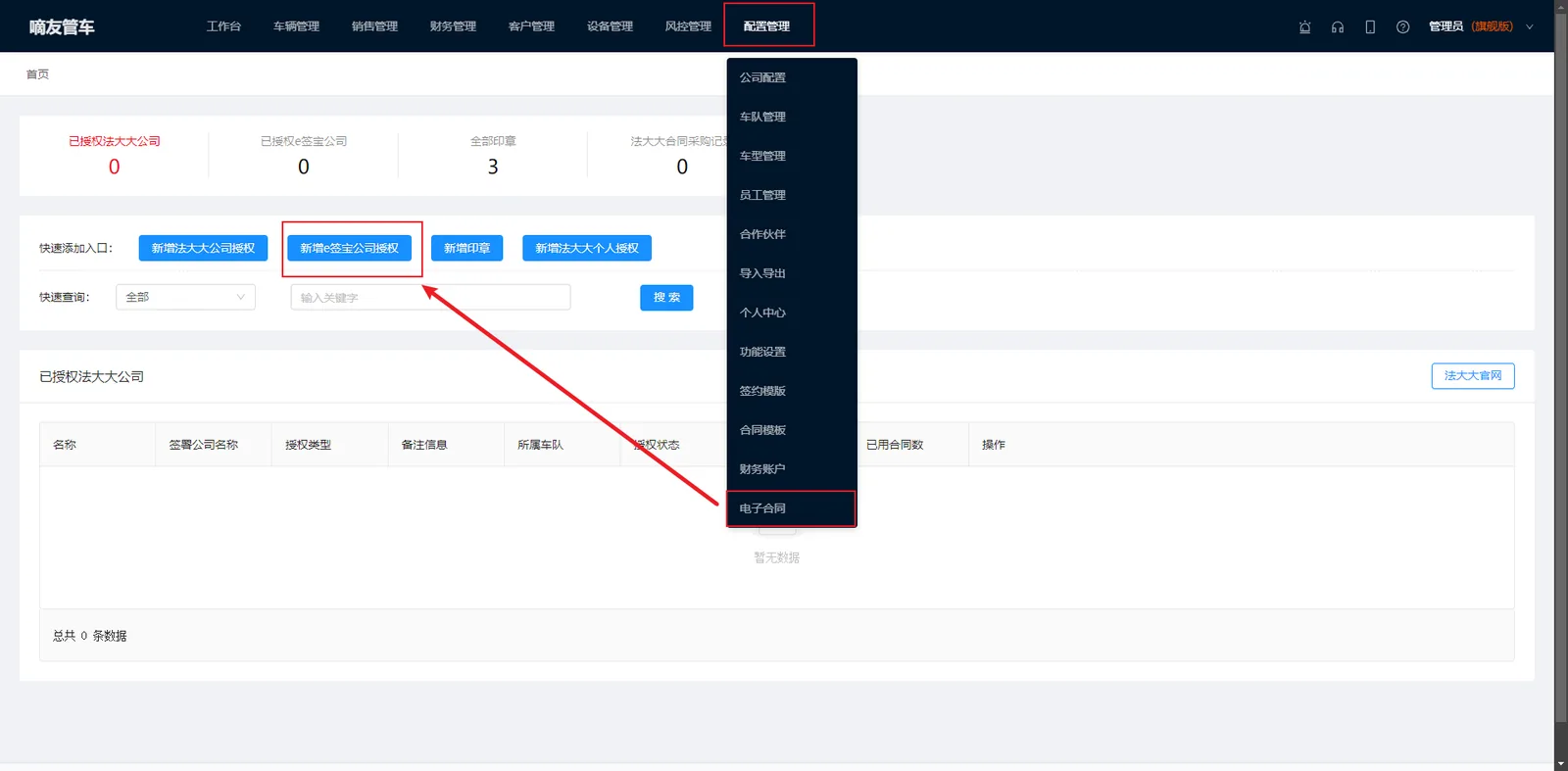This screenshot has height=771, width=1568.
Task: Click the 嘀友管车 logo
Action: tap(62, 26)
